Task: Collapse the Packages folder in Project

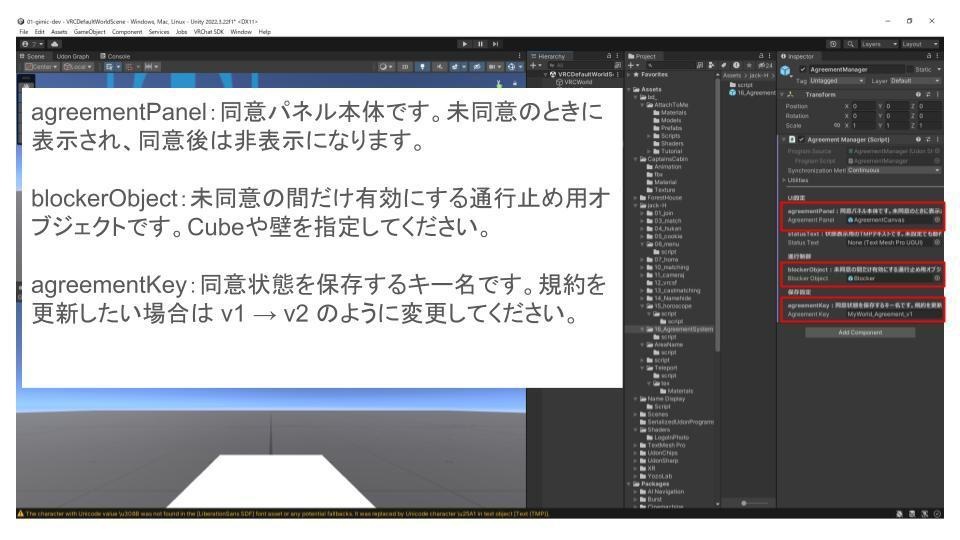Action: pos(630,484)
